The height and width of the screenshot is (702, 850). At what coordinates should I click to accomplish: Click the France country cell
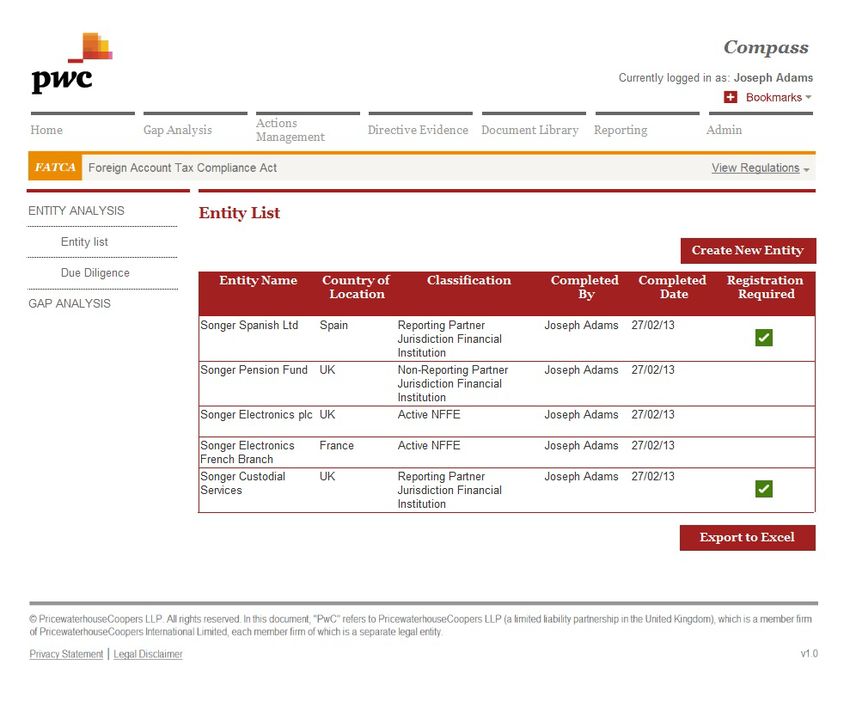(337, 446)
